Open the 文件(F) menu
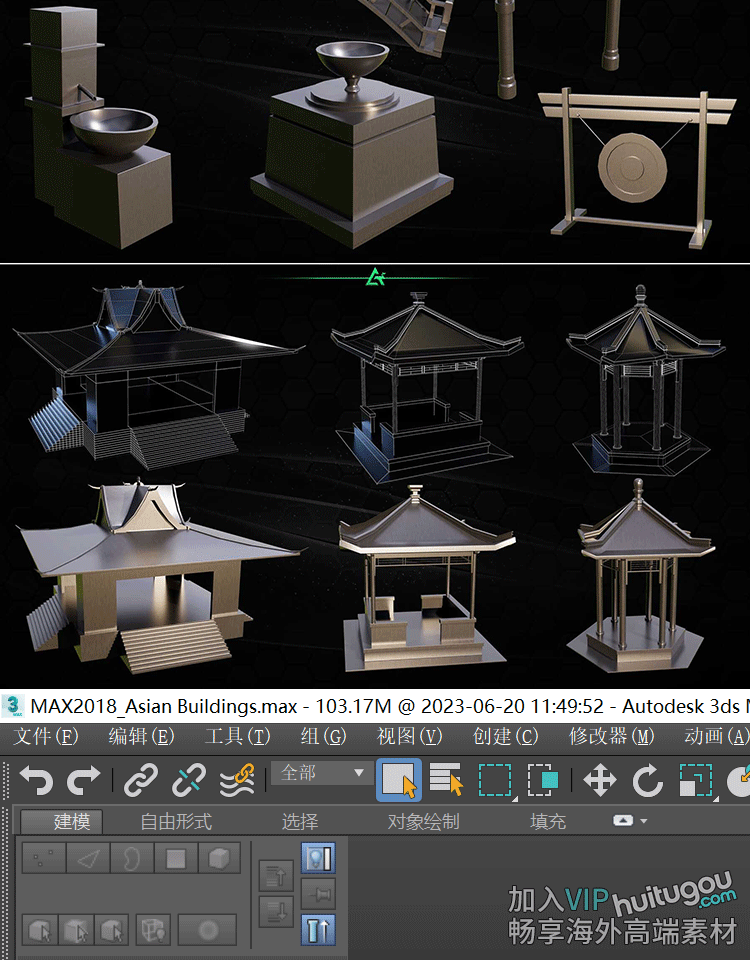 coord(46,737)
